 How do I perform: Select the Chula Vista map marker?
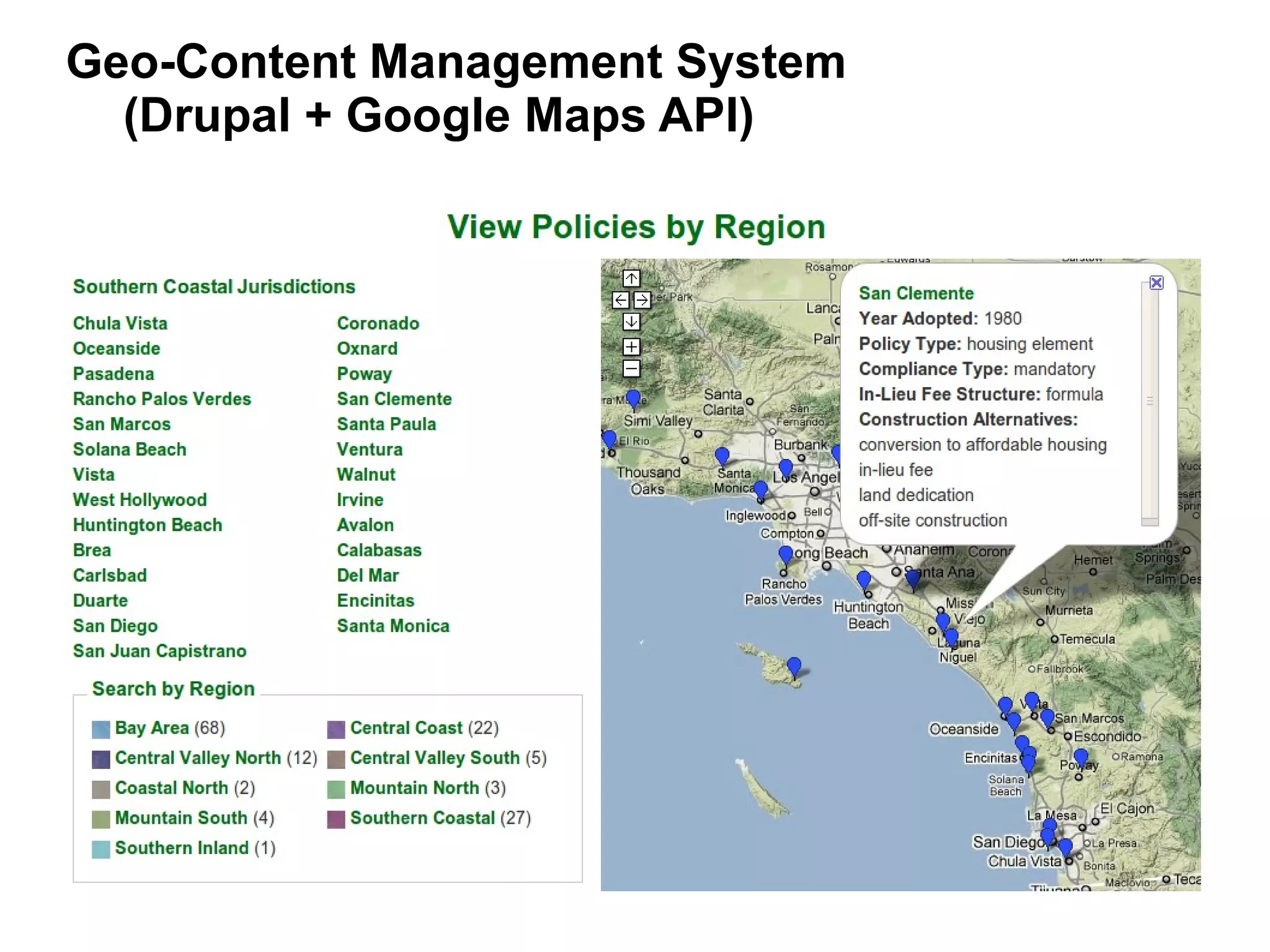point(1065,849)
